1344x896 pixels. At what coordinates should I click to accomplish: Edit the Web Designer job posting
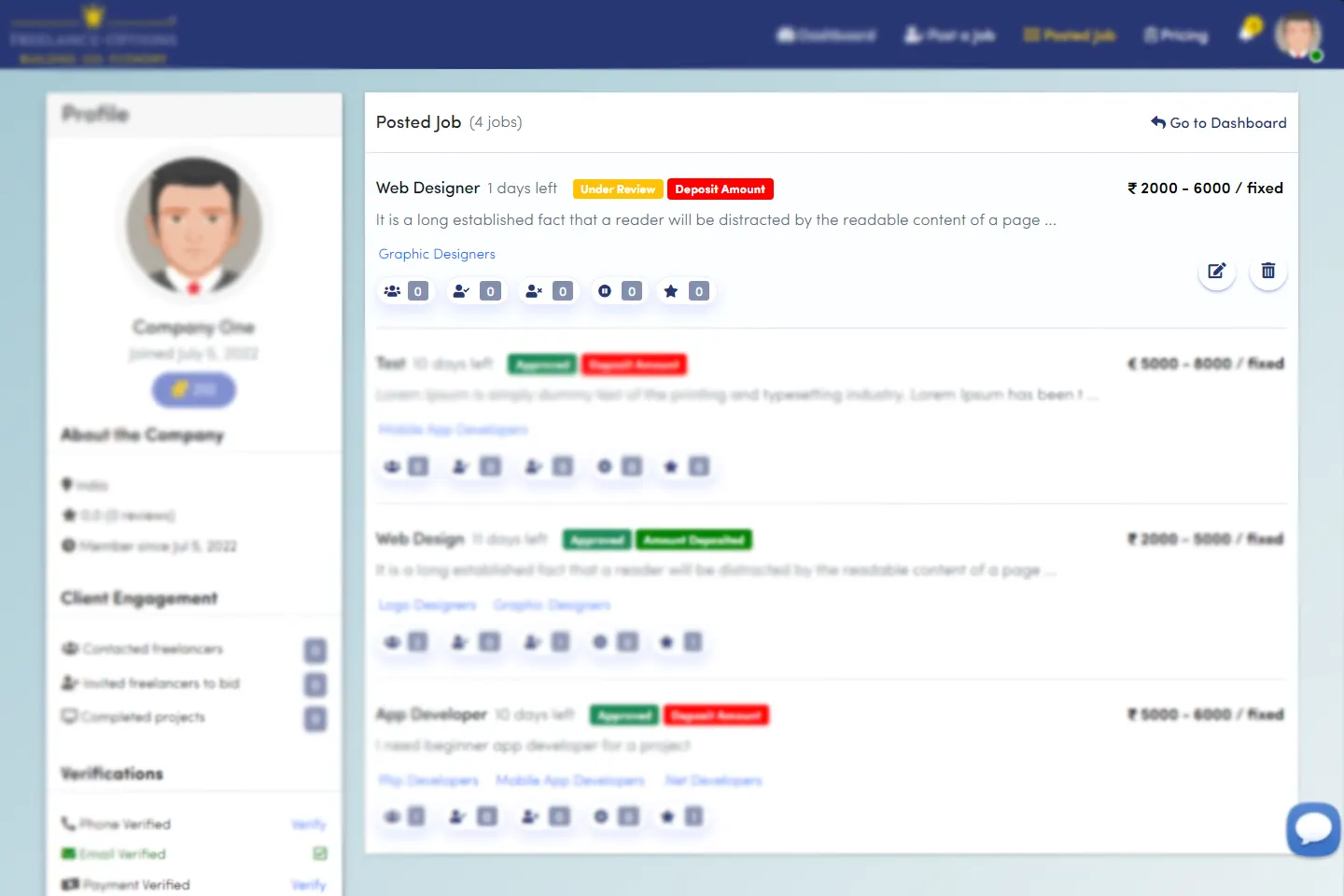(1216, 272)
